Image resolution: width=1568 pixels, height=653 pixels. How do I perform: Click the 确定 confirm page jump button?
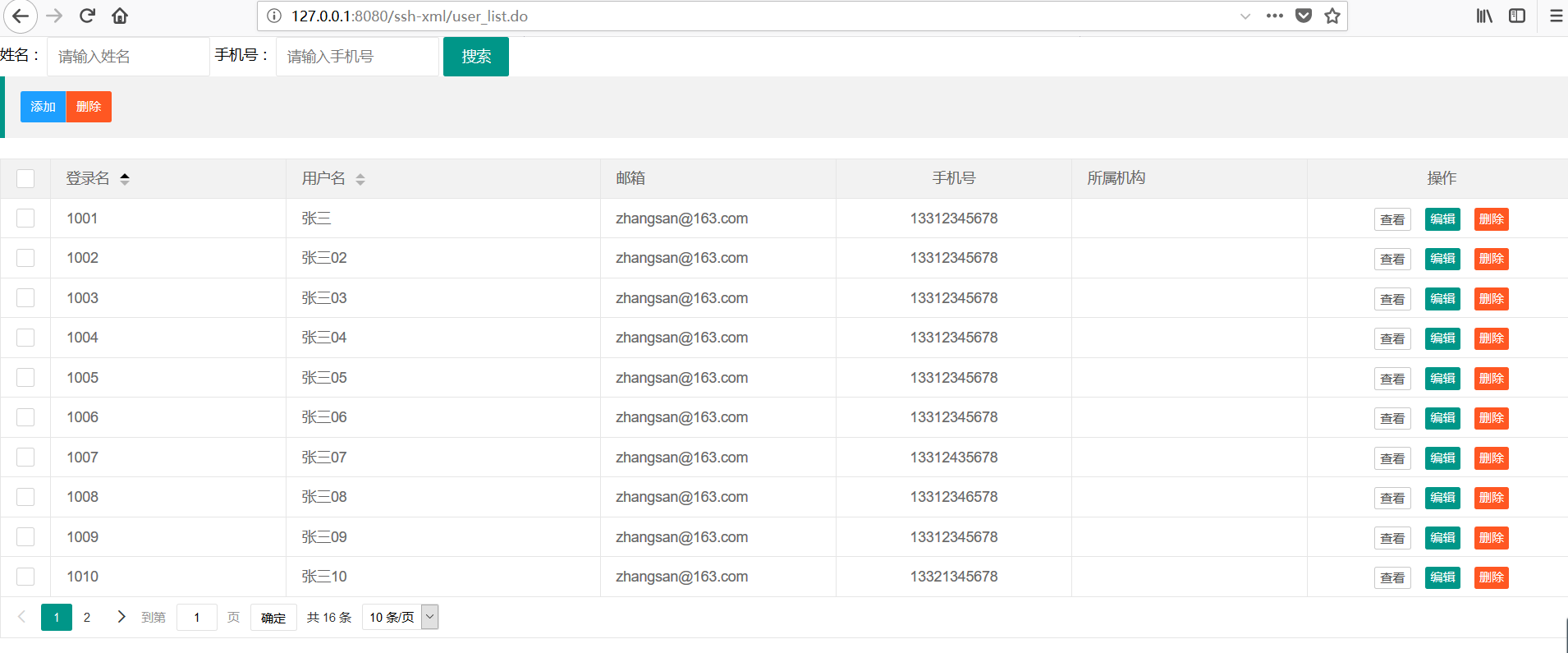[x=273, y=618]
